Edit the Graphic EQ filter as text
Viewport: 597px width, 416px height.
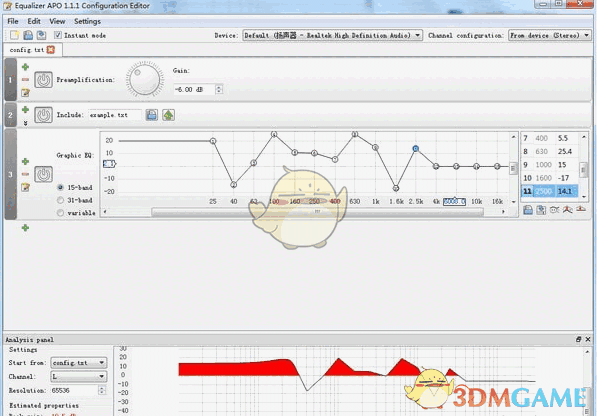pos(25,187)
